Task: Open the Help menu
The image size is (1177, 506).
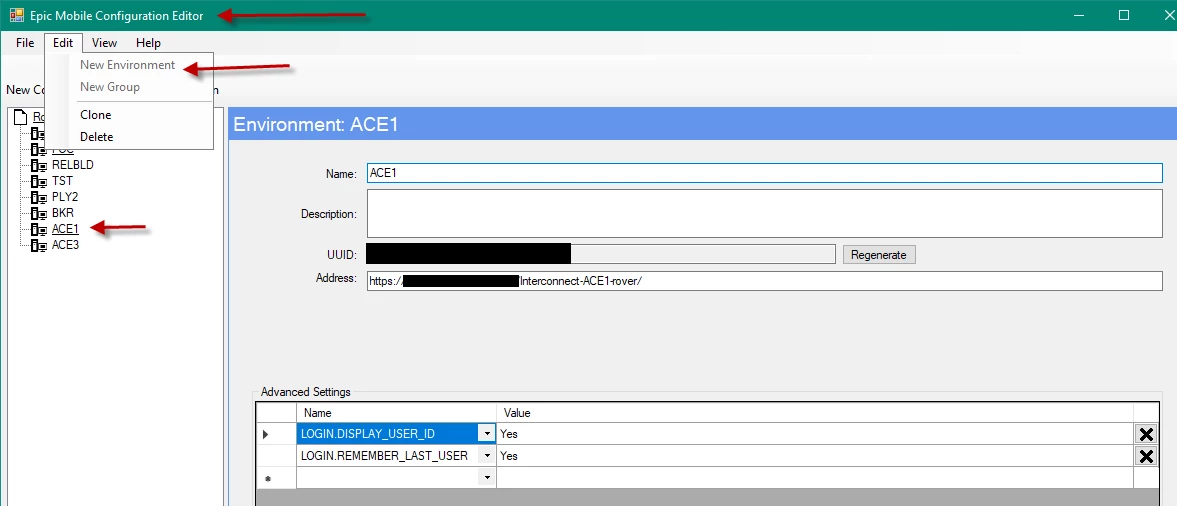Action: click(148, 43)
